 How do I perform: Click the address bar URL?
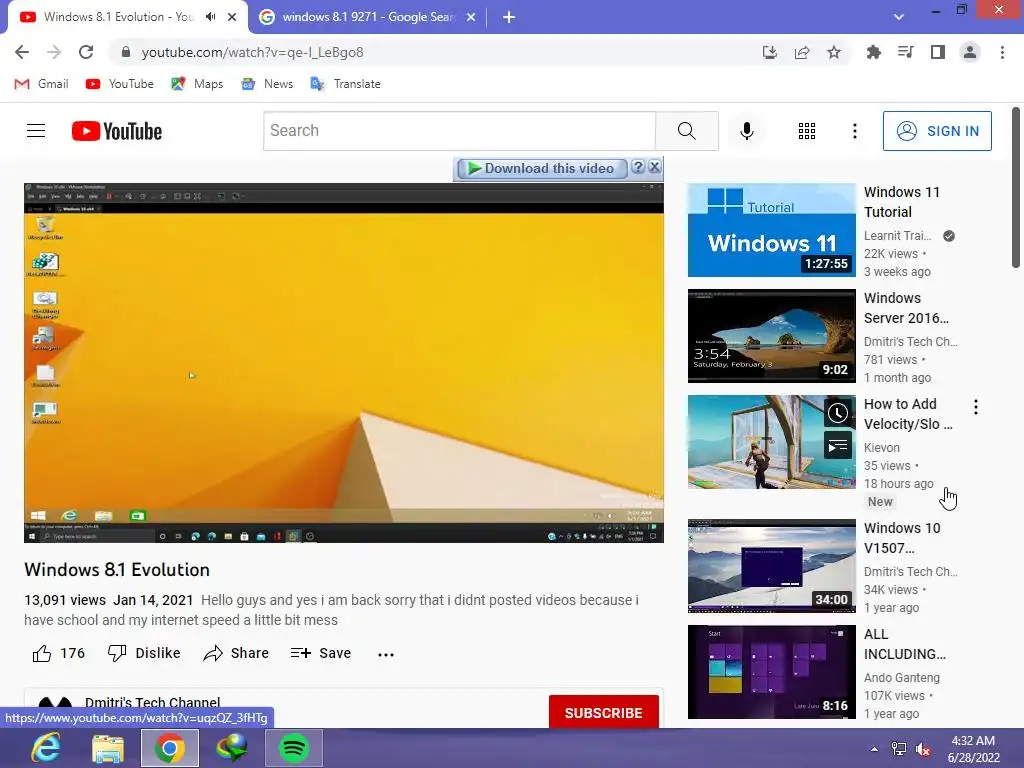[252, 52]
